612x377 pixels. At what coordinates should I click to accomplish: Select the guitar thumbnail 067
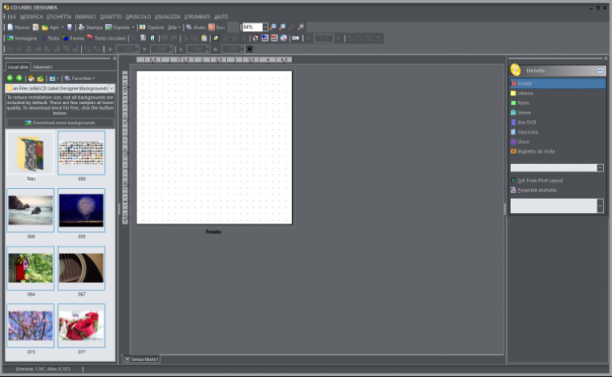pyautogui.click(x=81, y=268)
